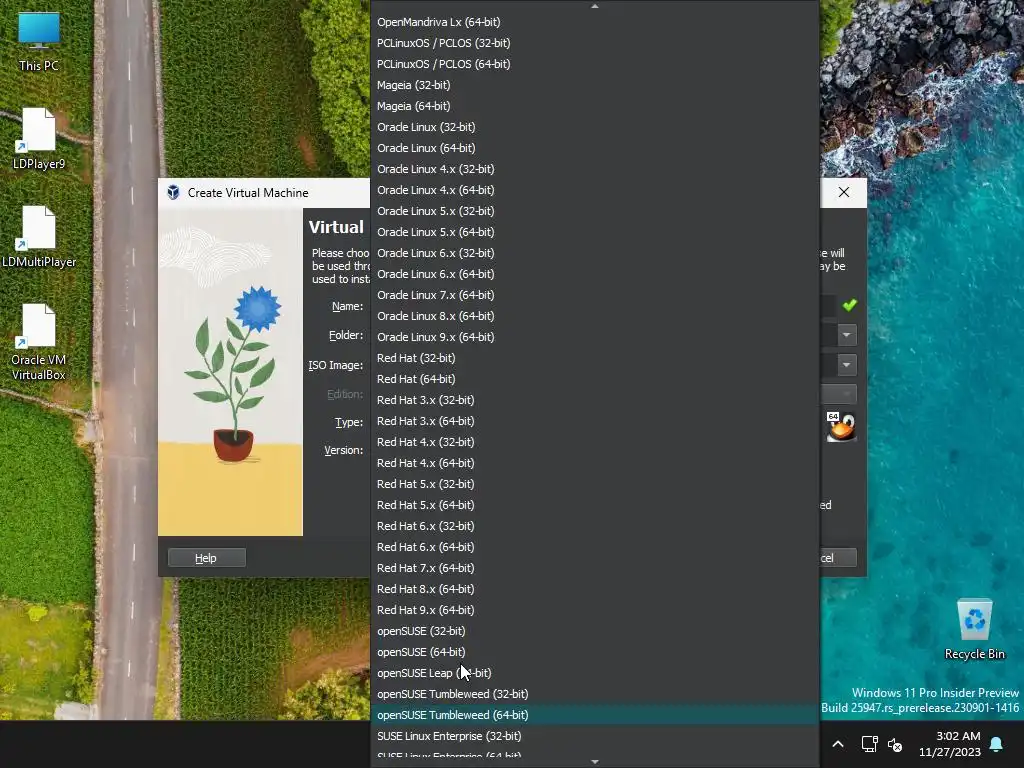
Task: Click the green checkmark next to Name field
Action: [849, 305]
